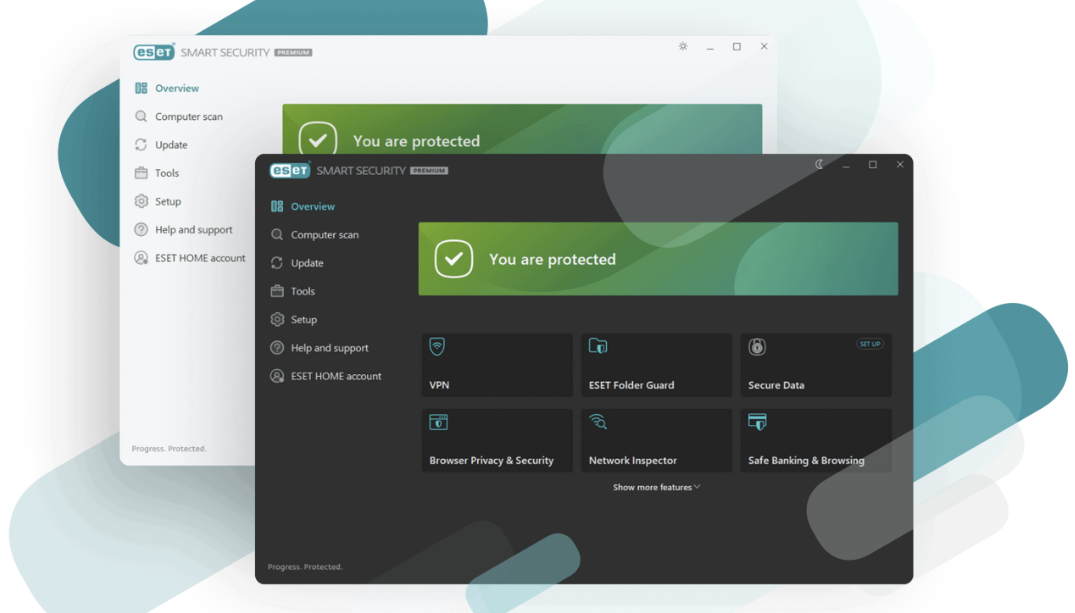Click the Tools briefcase icon in dark window
Screen dimensions: 1075x613
[277, 291]
